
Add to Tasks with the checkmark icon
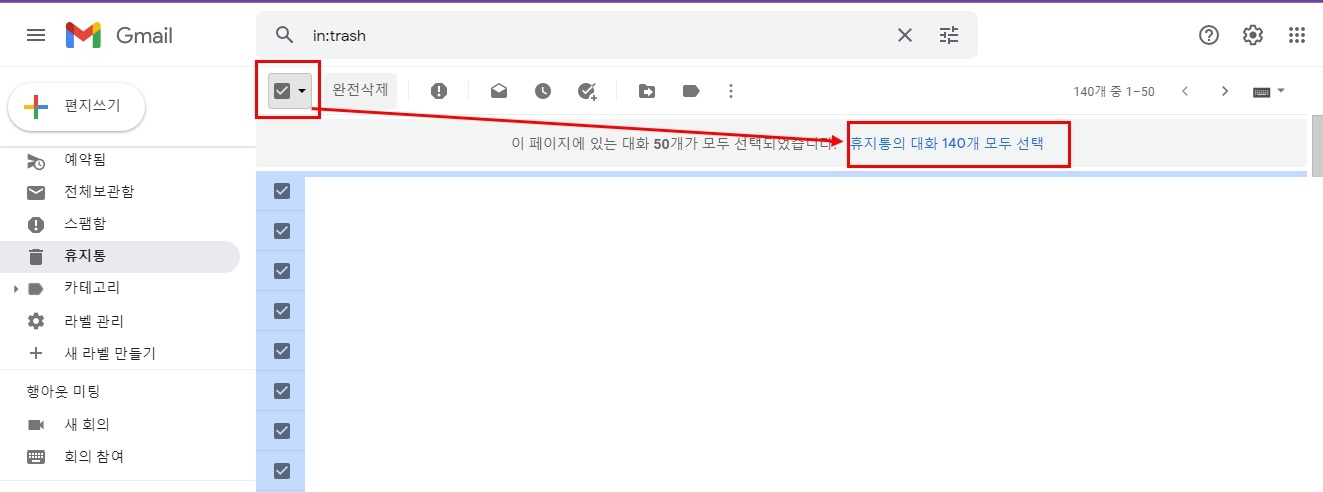(x=587, y=91)
